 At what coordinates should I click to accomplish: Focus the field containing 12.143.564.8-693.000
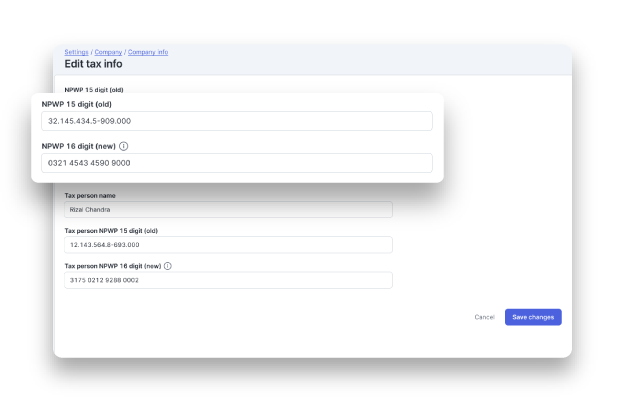pos(228,245)
